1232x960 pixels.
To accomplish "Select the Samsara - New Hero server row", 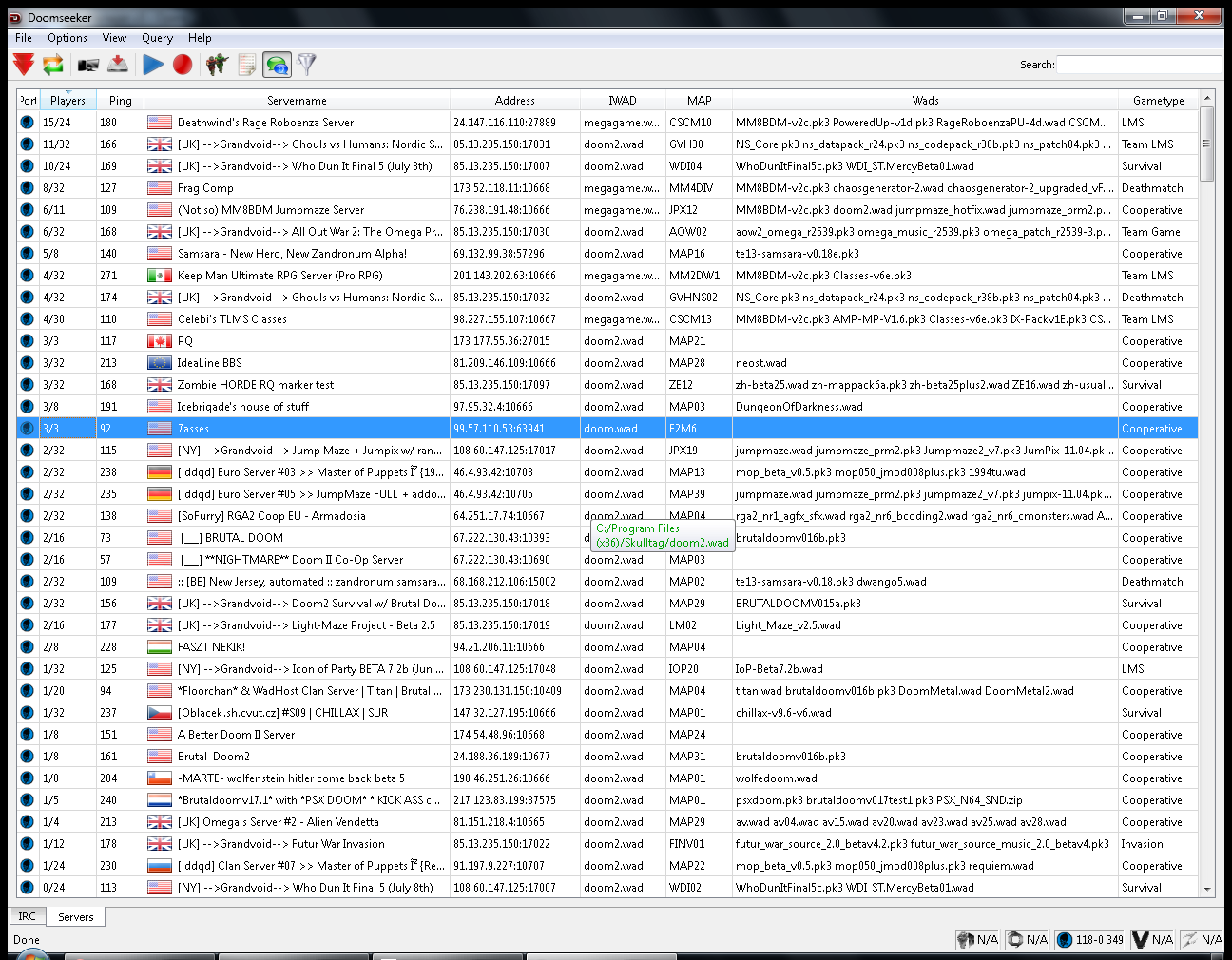I will (x=607, y=254).
